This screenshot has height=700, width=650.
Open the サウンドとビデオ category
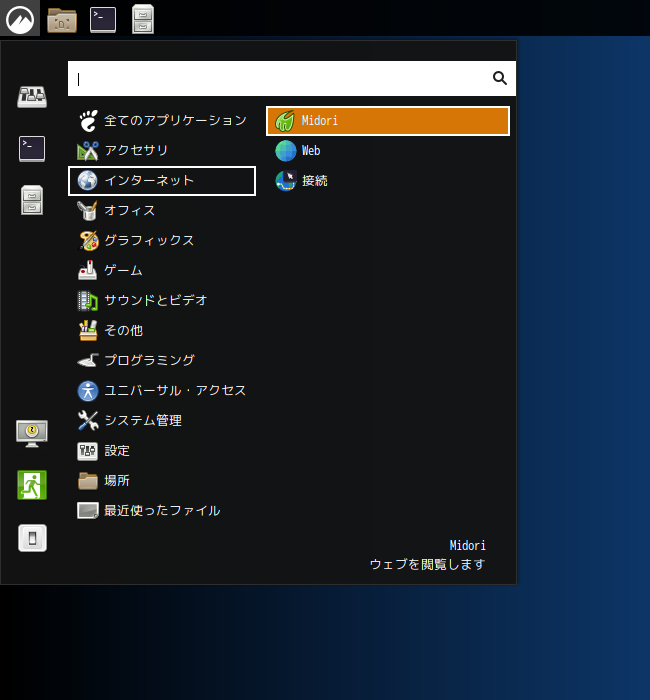point(162,300)
